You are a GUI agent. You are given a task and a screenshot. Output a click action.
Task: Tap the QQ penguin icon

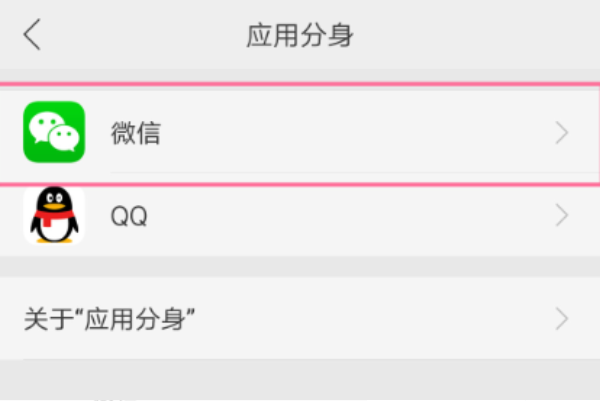pos(53,216)
